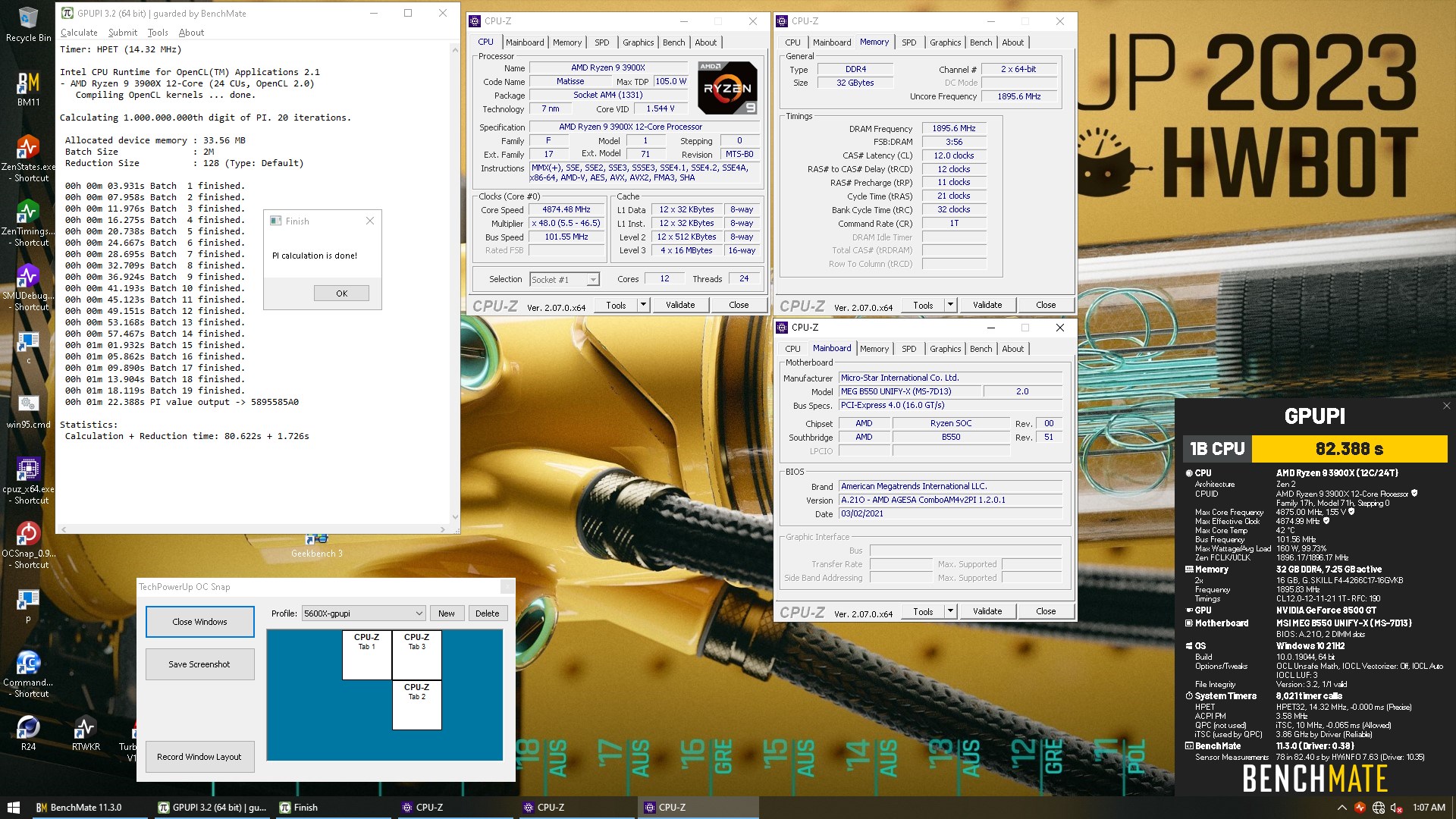Click the GPUPI horizontal scrollbar
1456x819 pixels.
point(253,529)
